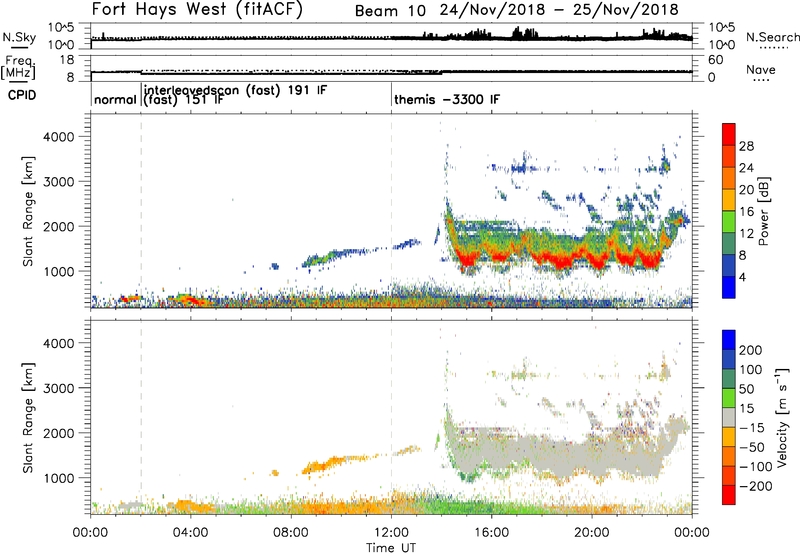
Task: Click the frequency trace in the Freq. panel
Action: pyautogui.click(x=391, y=72)
